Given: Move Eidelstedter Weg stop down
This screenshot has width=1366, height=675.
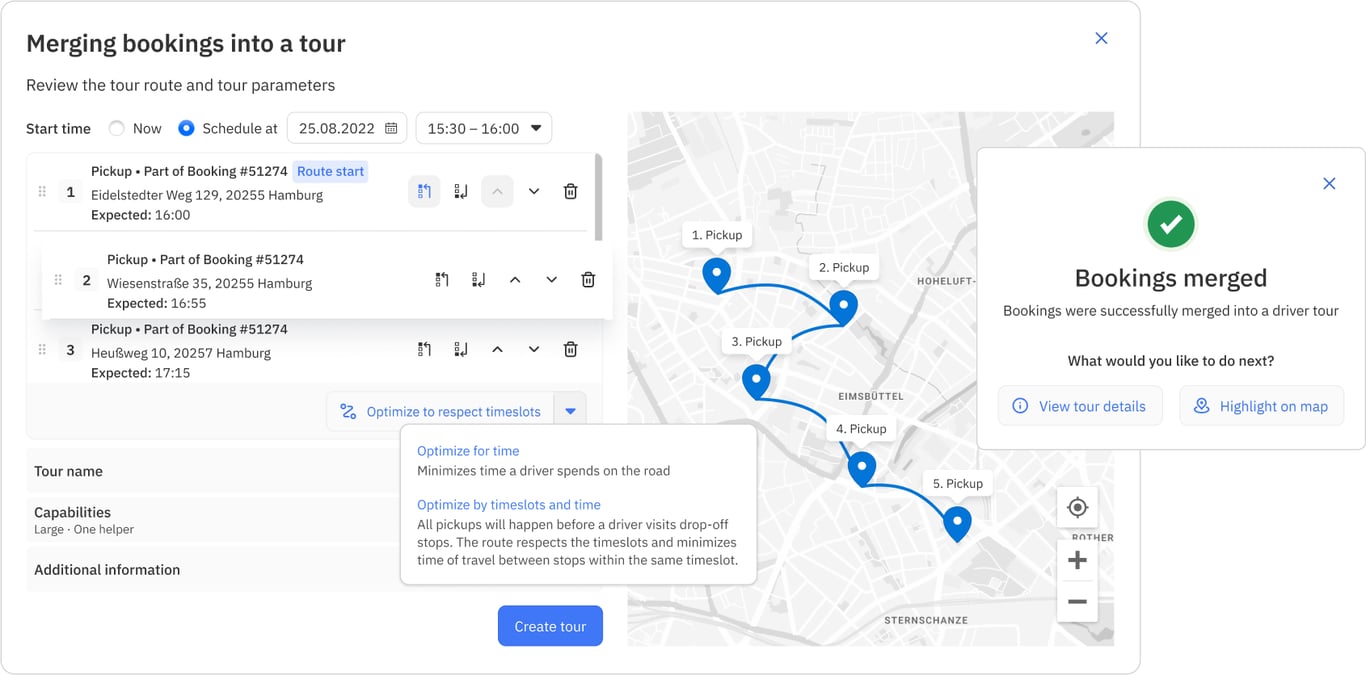Looking at the screenshot, I should 534,191.
